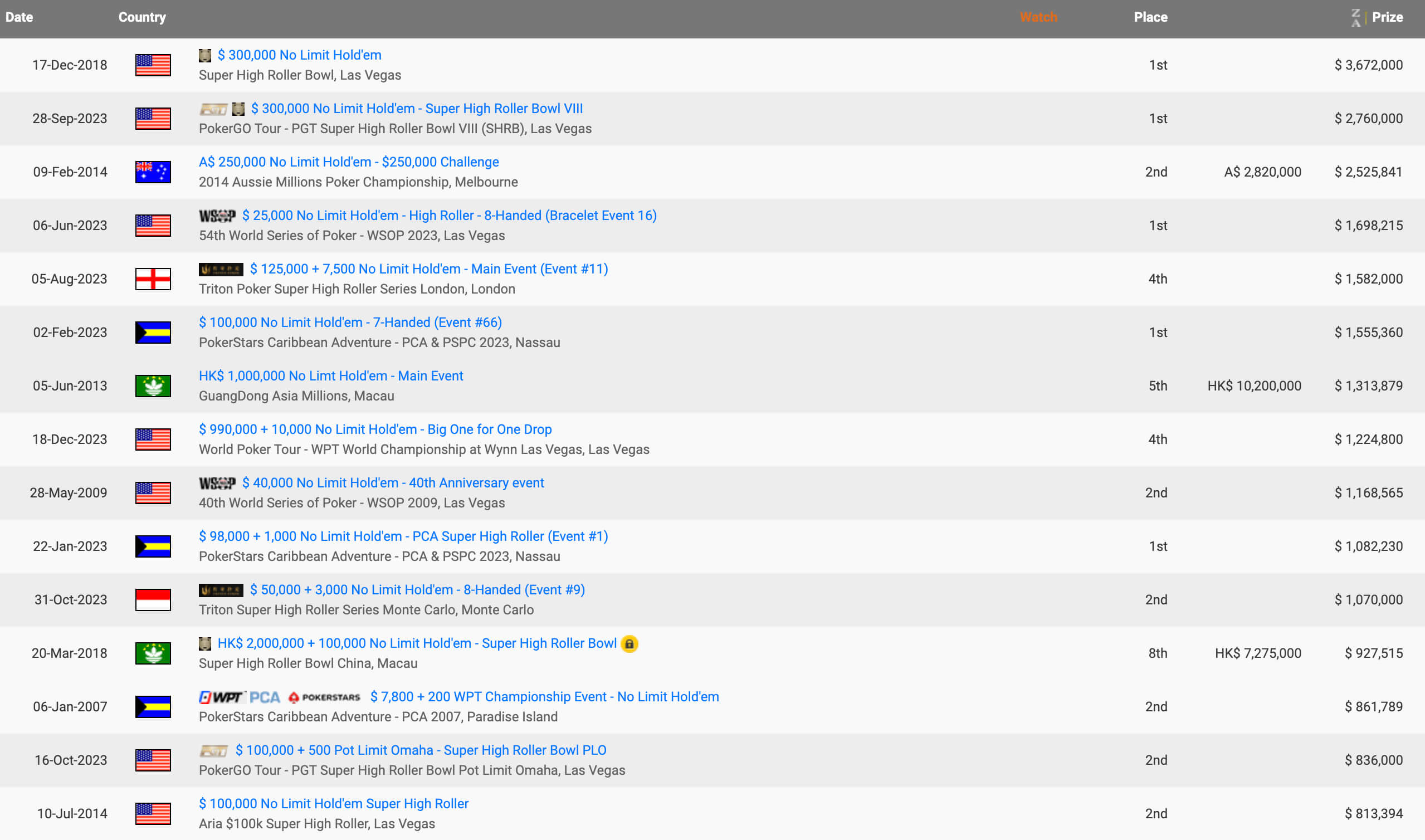The height and width of the screenshot is (840, 1425).
Task: Open the WSOP 40th Anniversary event link
Action: coord(393,484)
